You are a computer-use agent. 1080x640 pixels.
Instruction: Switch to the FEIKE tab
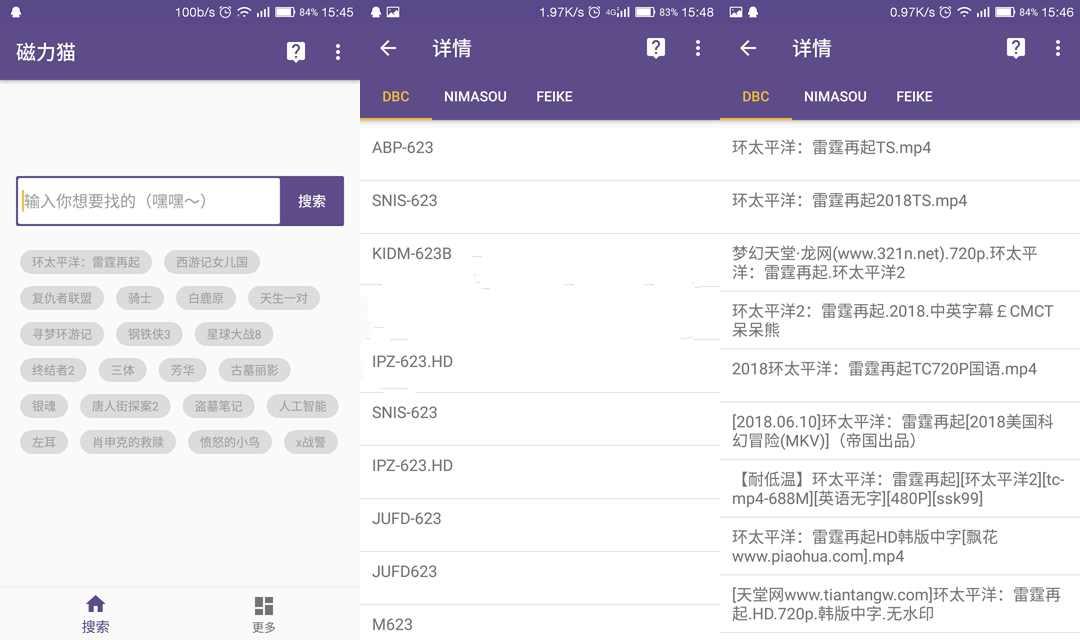tap(554, 97)
